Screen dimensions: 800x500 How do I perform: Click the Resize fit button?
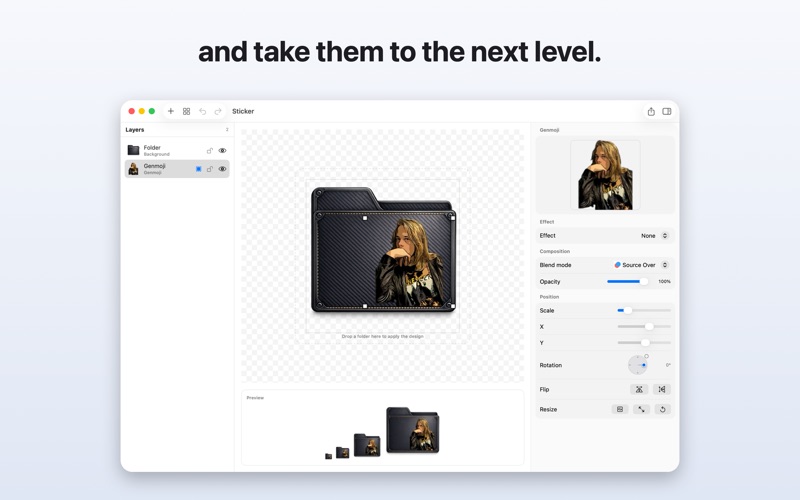(620, 409)
